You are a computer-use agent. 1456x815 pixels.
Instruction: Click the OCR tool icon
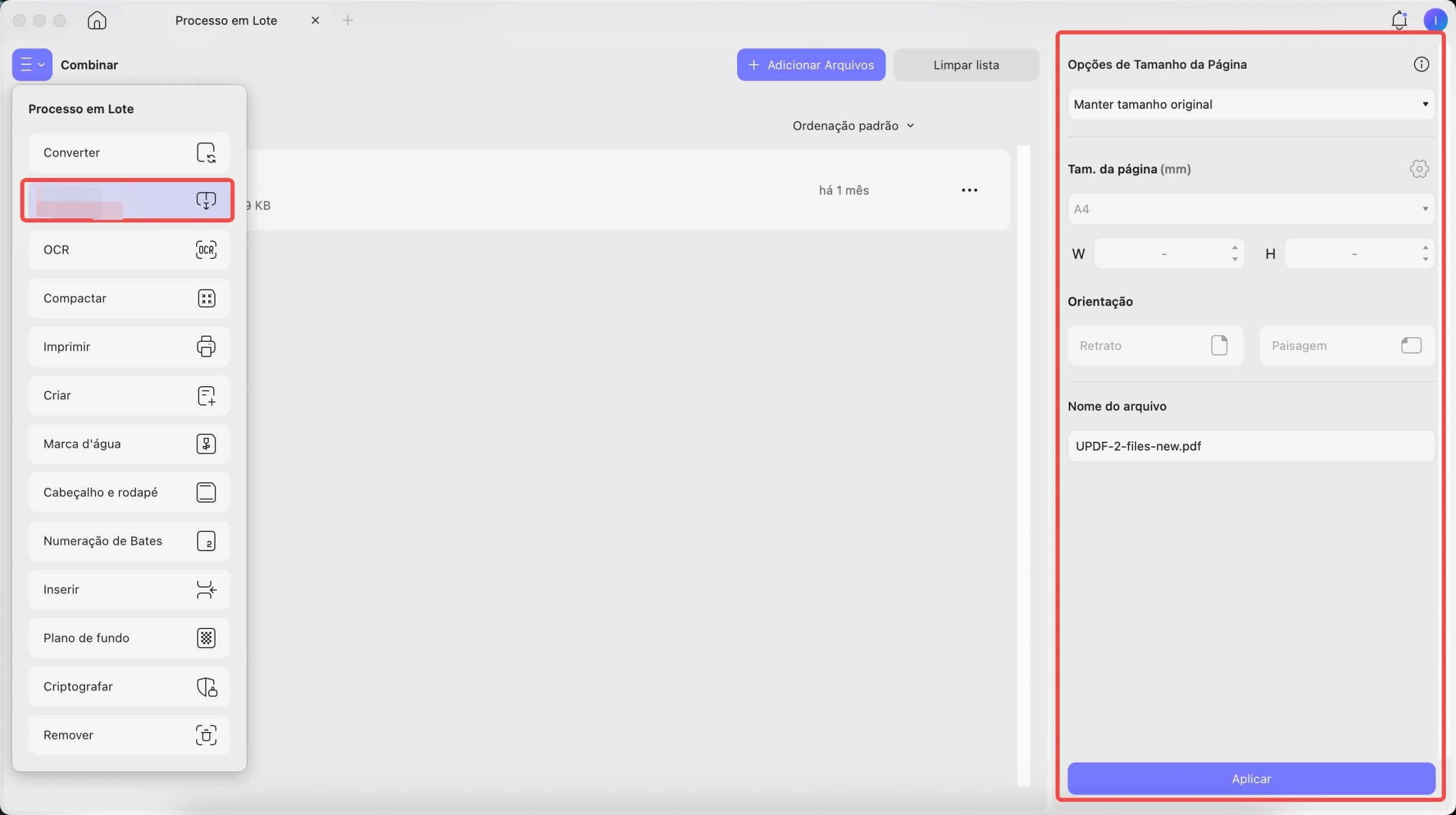206,250
